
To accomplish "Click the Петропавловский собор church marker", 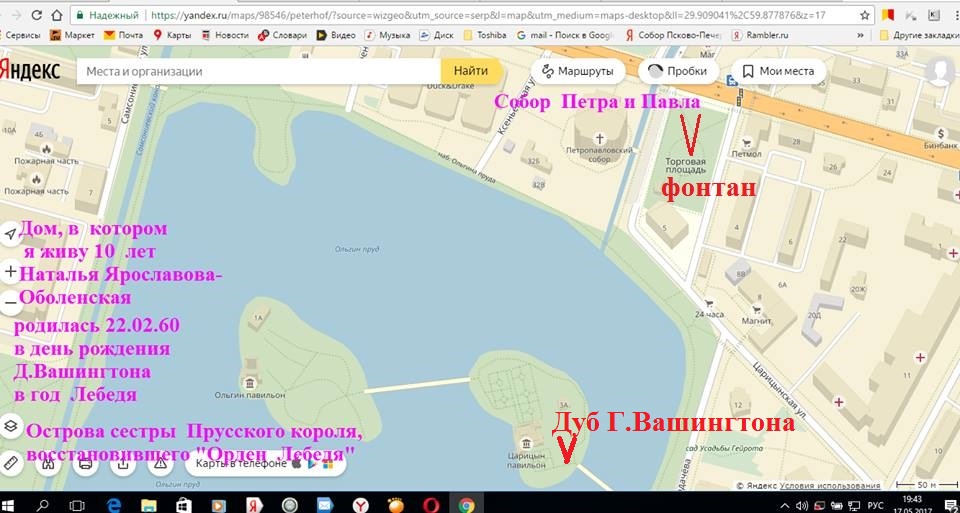I will click(601, 138).
